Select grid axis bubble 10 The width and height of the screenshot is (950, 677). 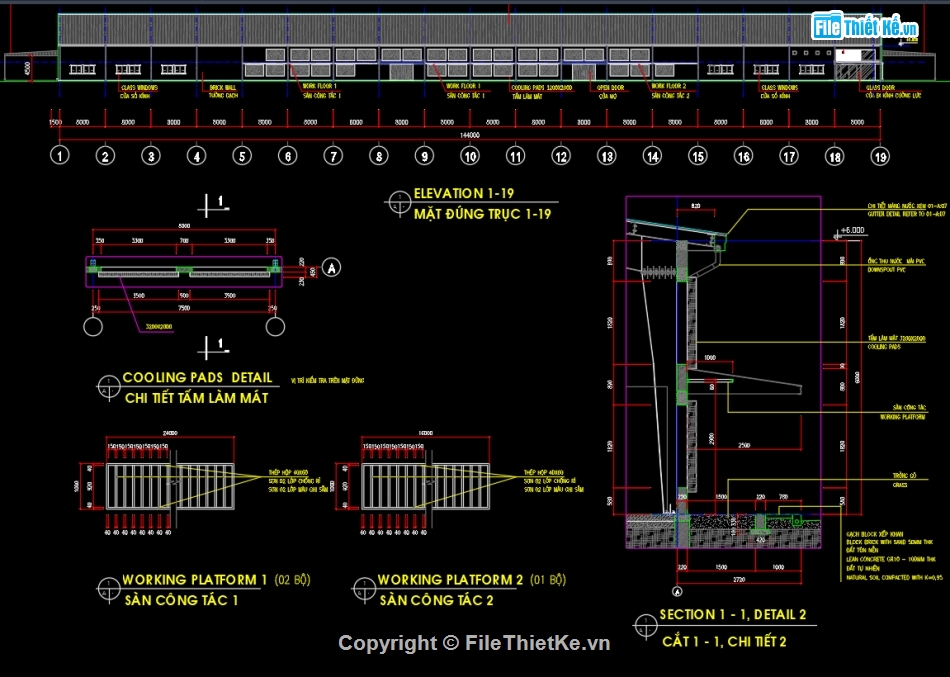click(x=470, y=156)
